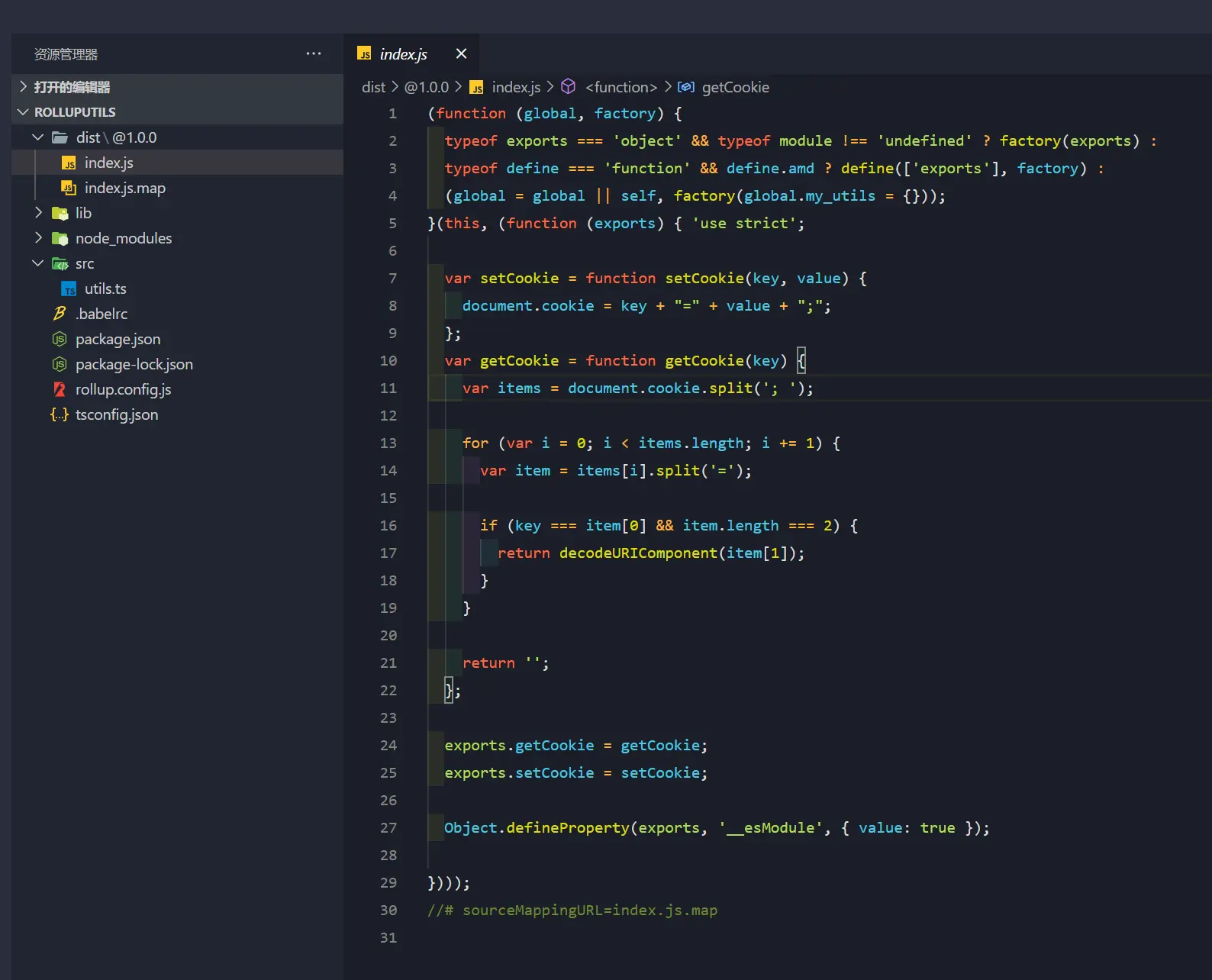Open package-lock.json from the file tree
The image size is (1212, 980).
[x=134, y=364]
